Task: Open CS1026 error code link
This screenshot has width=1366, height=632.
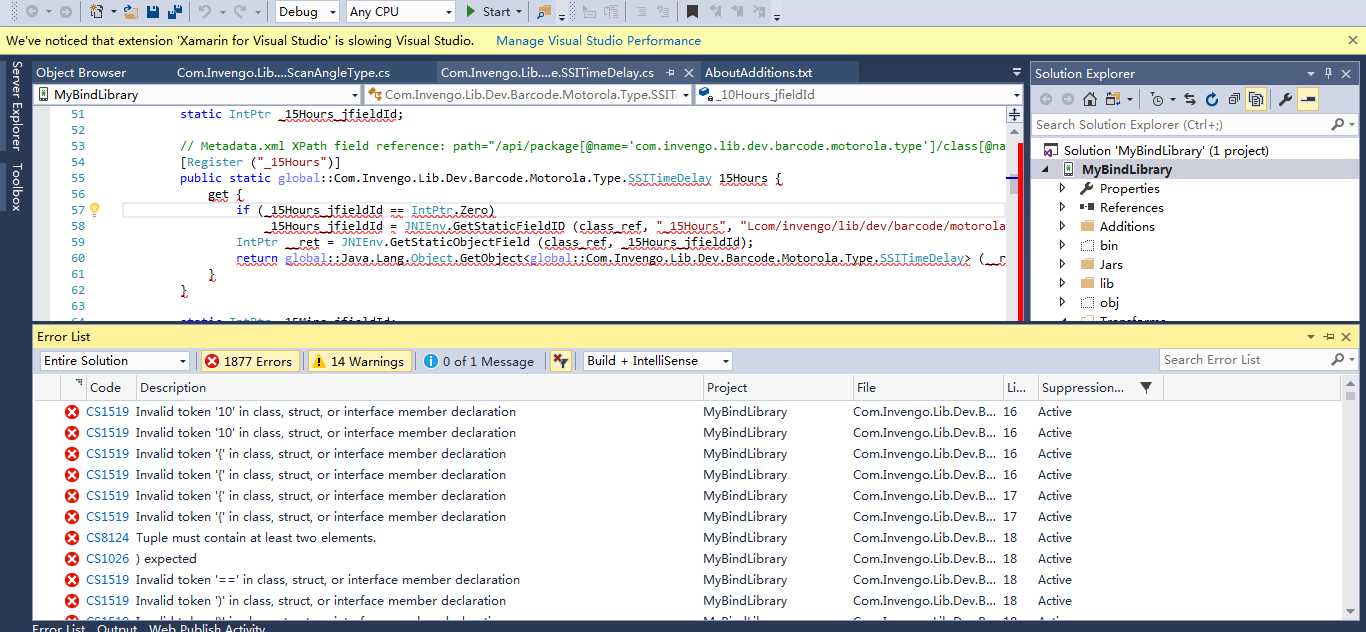Action: pos(108,559)
